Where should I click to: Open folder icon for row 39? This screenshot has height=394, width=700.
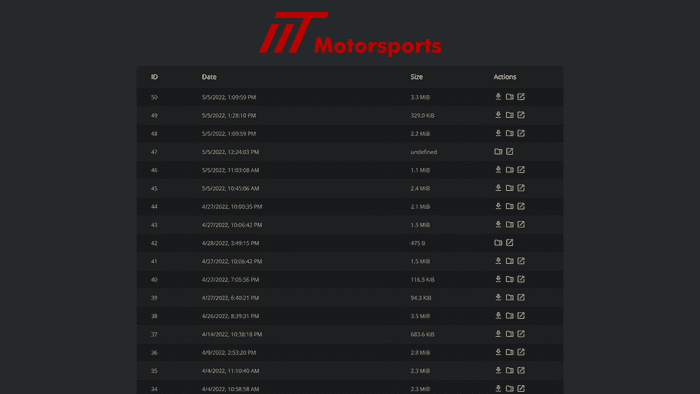pyautogui.click(x=509, y=298)
